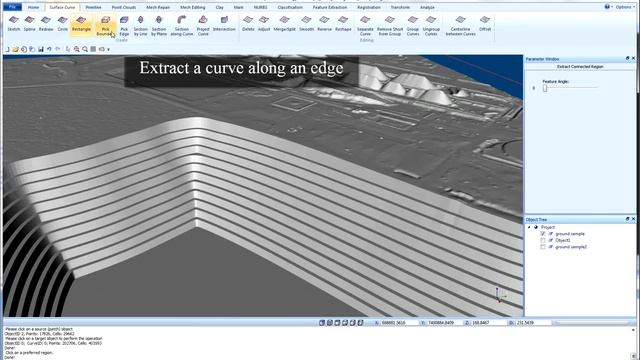Select the Circle curve tool
640x360 pixels.
62,24
